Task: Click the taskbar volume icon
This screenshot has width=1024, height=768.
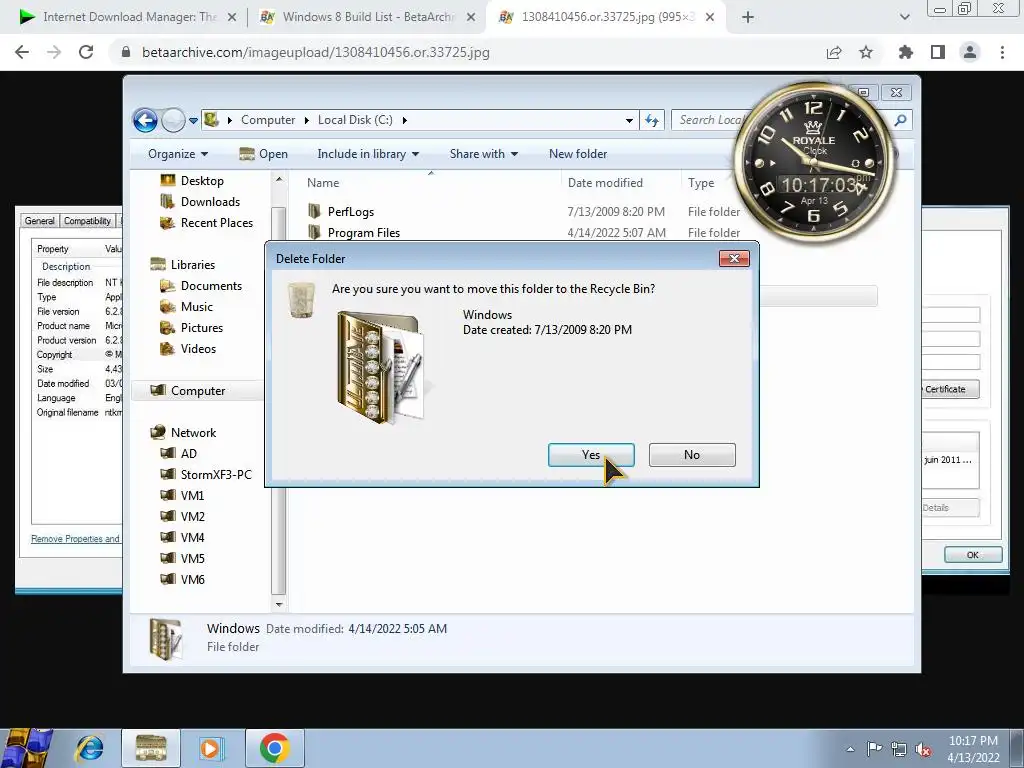Action: point(923,750)
